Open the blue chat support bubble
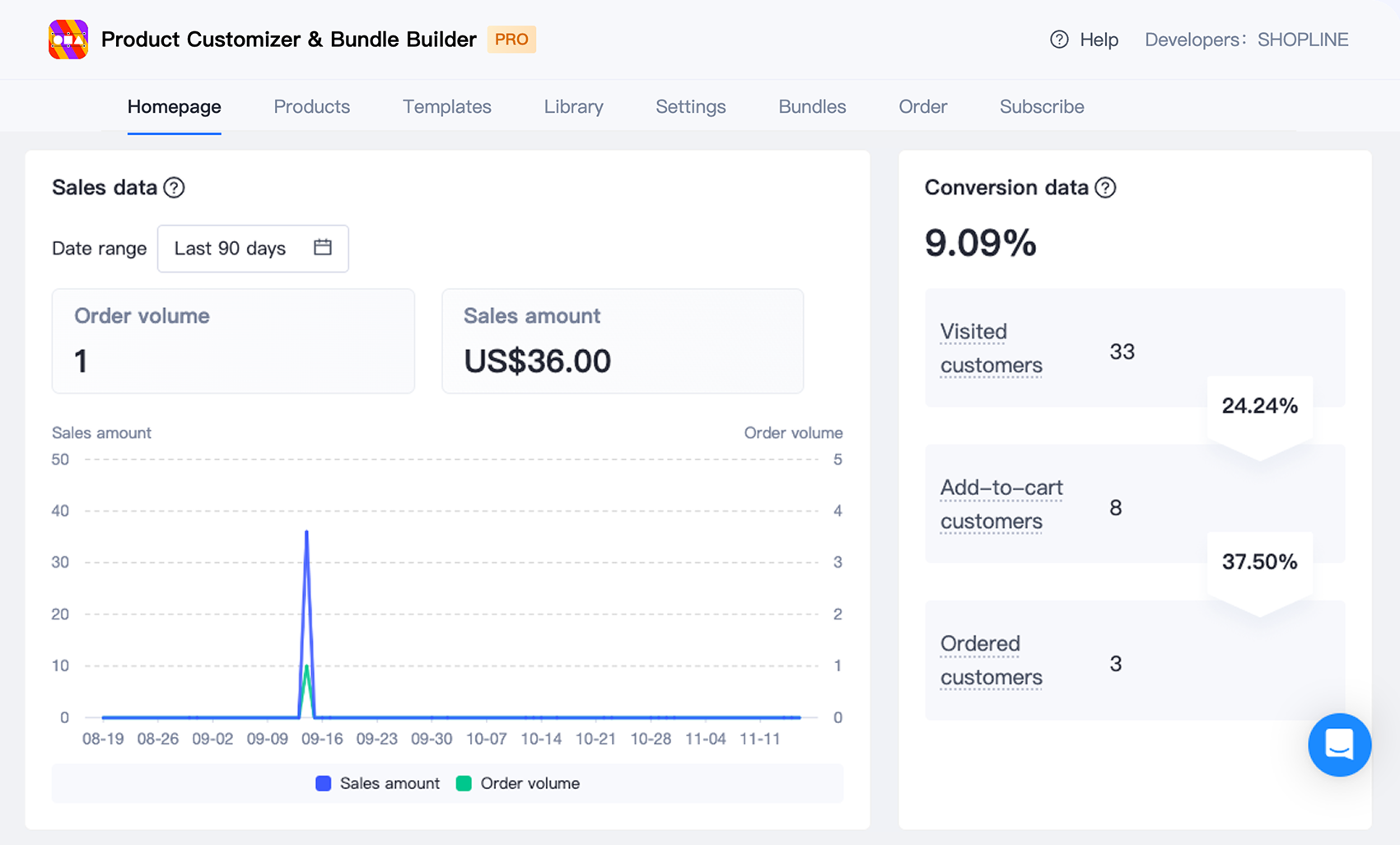 click(1339, 745)
